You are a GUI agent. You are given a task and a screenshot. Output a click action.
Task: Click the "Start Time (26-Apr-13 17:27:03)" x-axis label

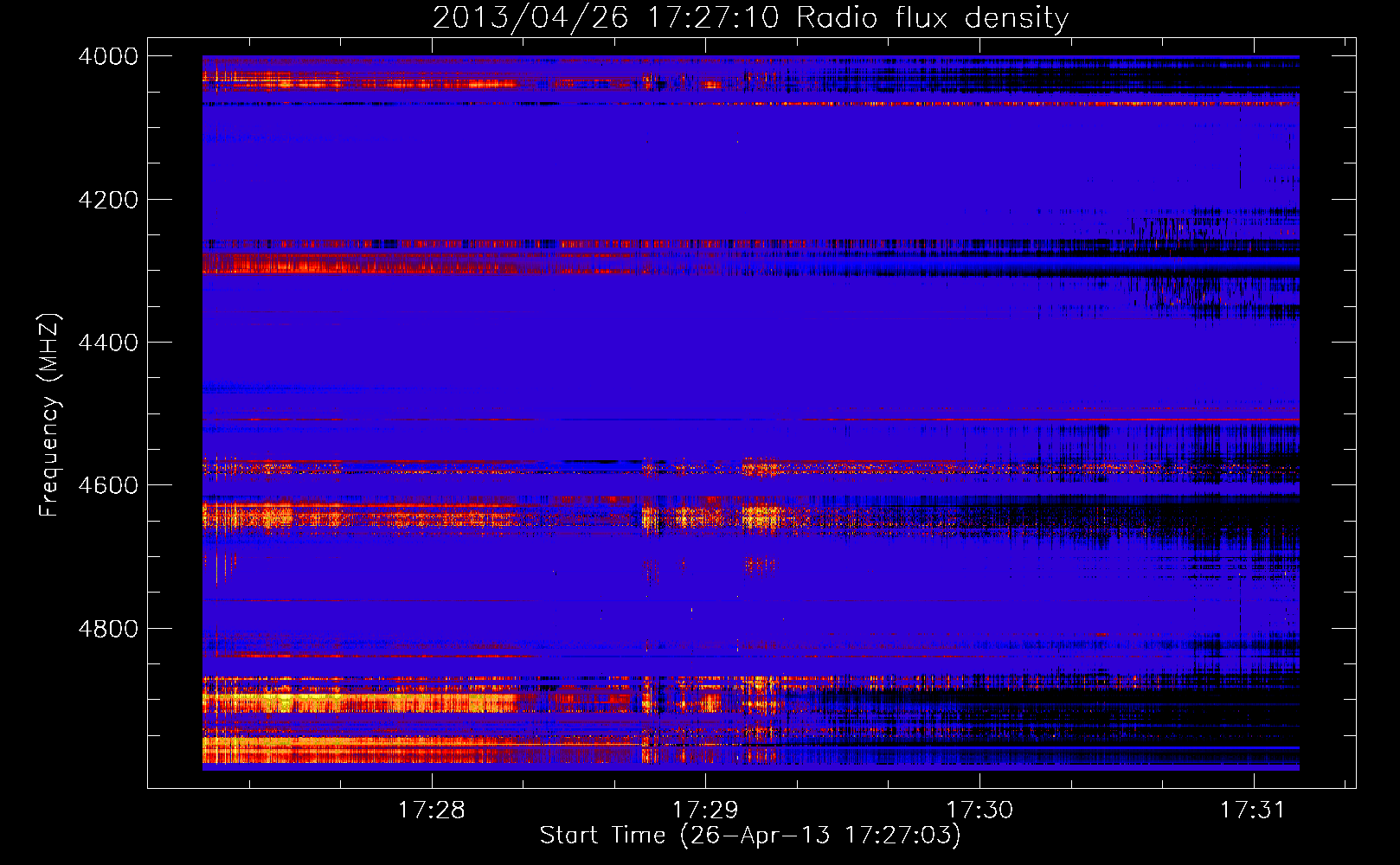pyautogui.click(x=750, y=836)
